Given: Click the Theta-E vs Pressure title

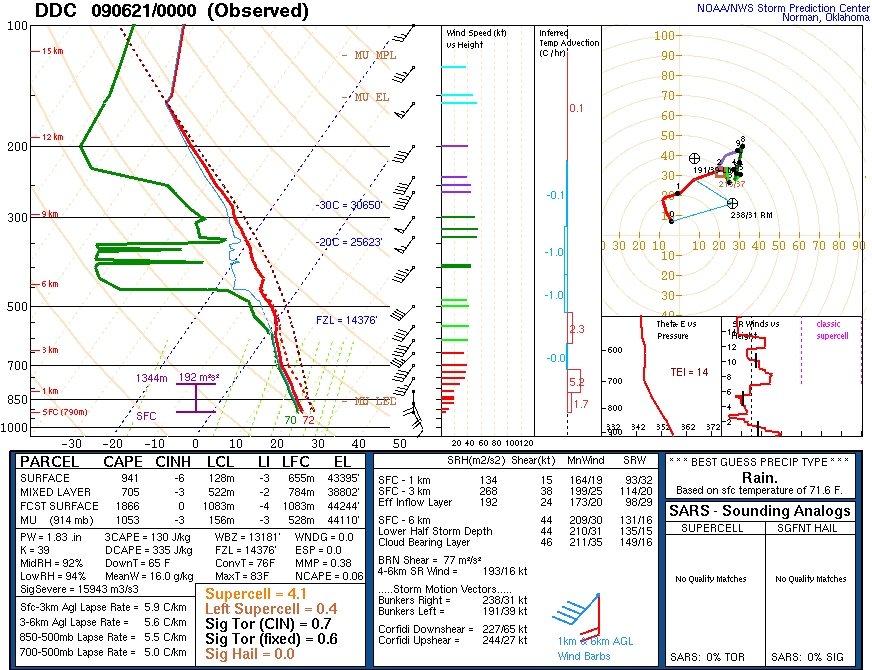Looking at the screenshot, I should point(676,330).
